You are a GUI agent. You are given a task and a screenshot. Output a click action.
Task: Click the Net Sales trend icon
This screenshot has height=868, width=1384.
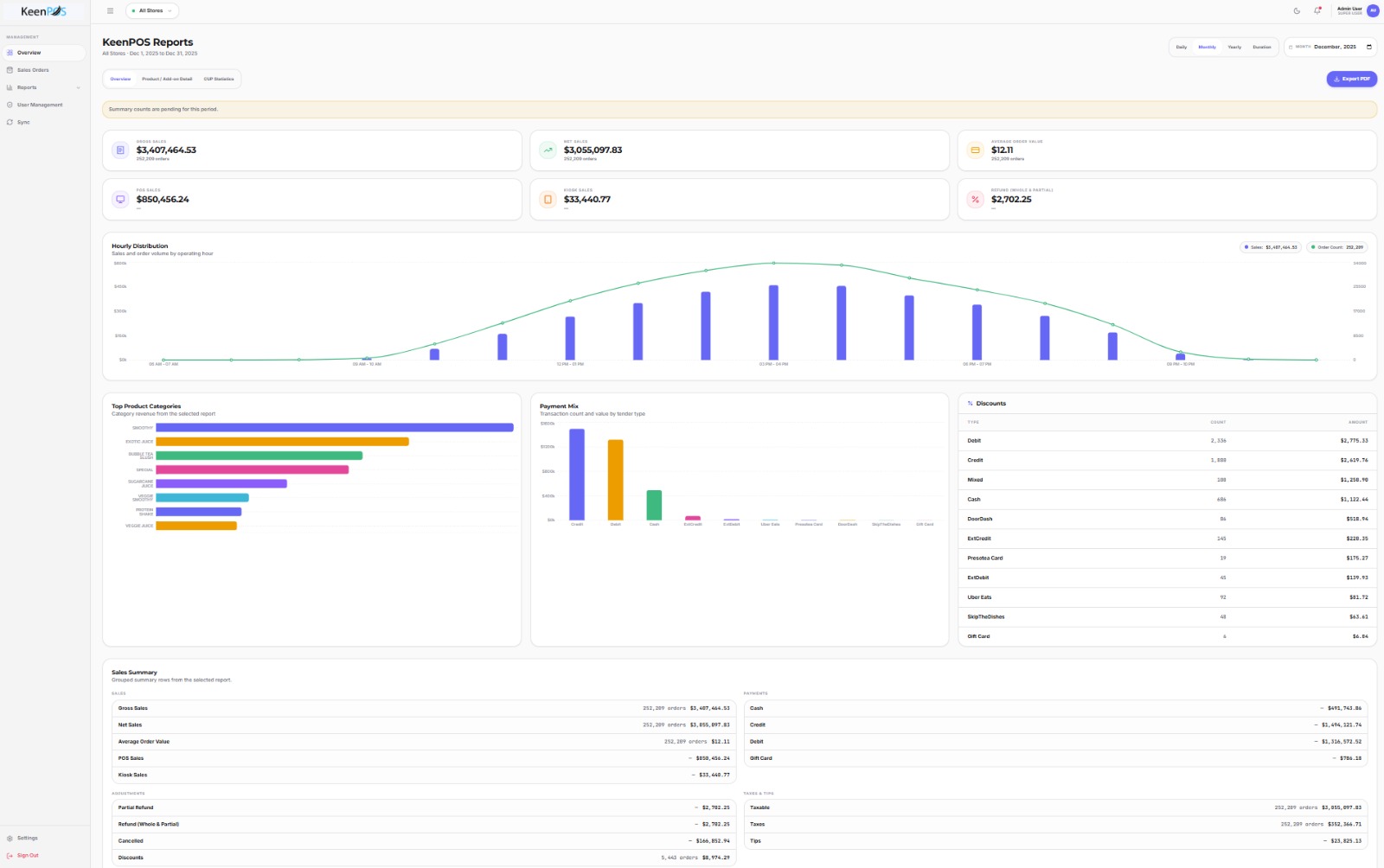(x=548, y=150)
